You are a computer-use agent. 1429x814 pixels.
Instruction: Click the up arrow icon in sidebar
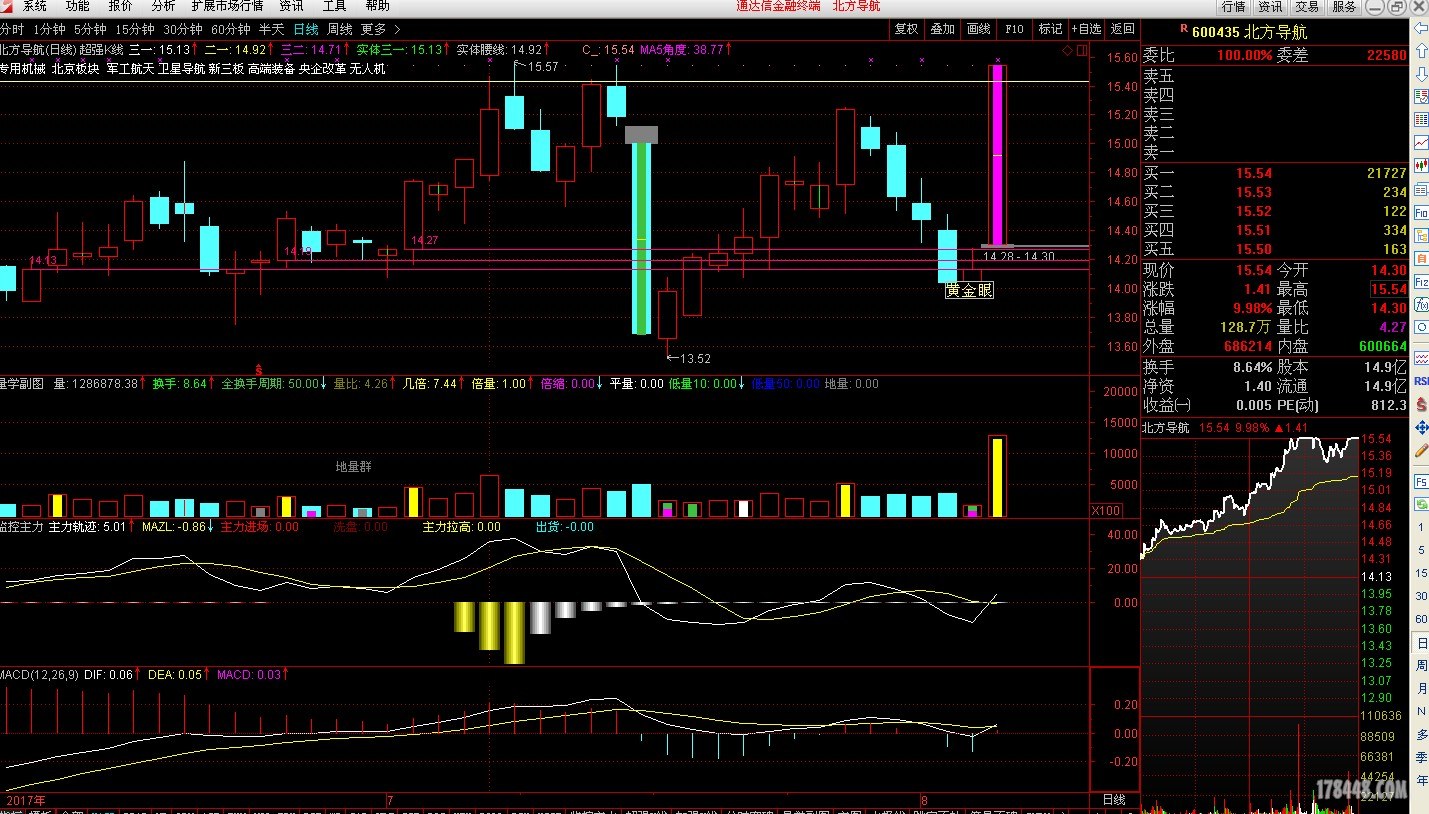[1420, 51]
